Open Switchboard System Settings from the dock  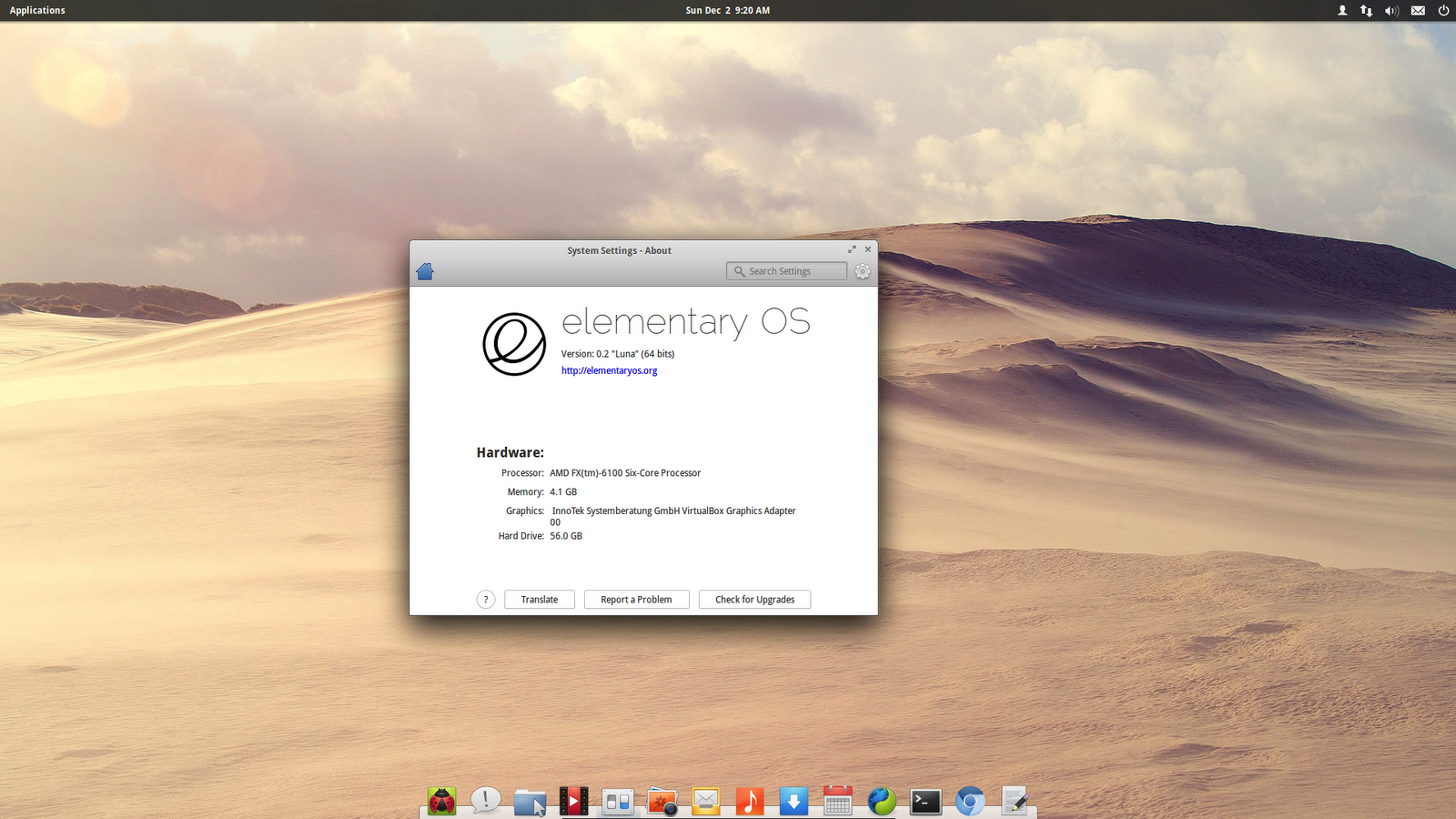(618, 802)
